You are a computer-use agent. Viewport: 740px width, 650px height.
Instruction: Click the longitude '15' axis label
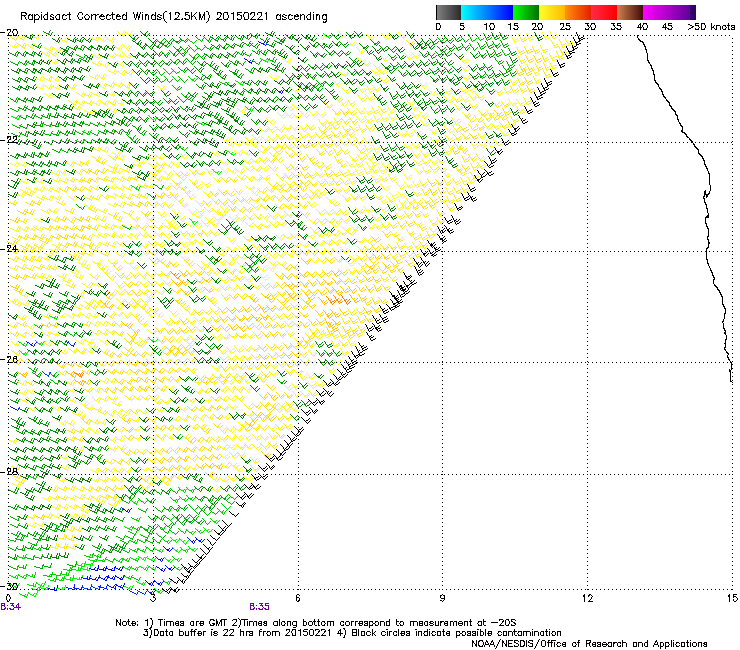coord(732,598)
